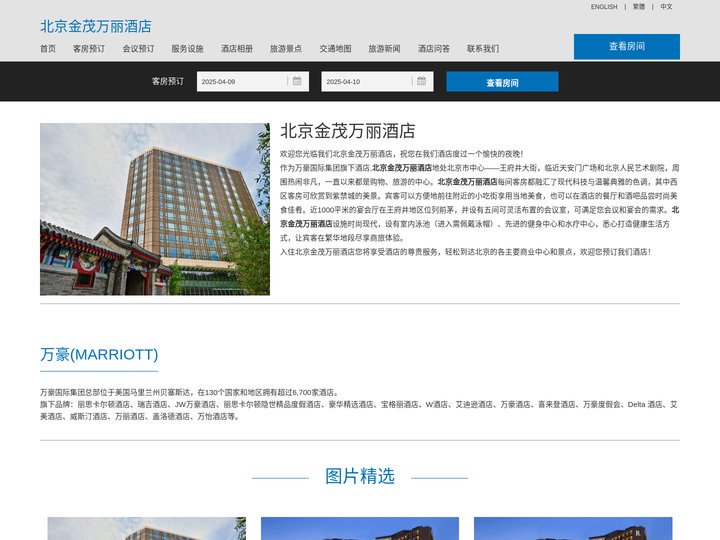The width and height of the screenshot is (720, 540).
Task: Open 会议预订 menu item
Action: (x=138, y=49)
